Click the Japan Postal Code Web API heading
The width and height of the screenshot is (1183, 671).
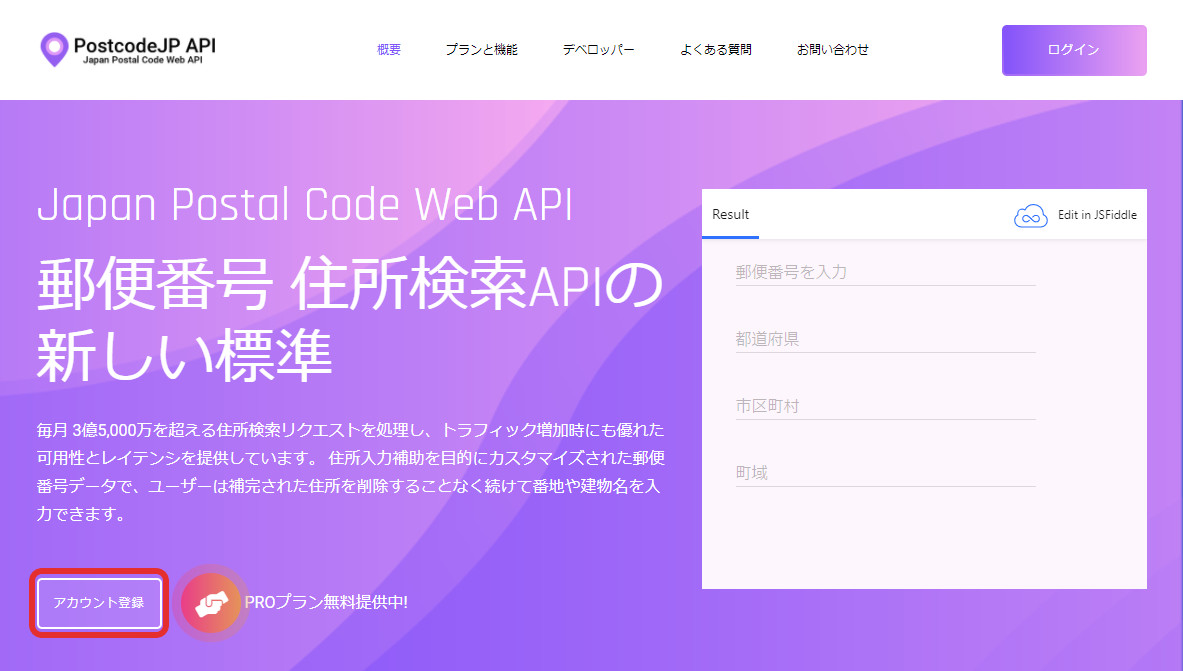pyautogui.click(x=304, y=205)
